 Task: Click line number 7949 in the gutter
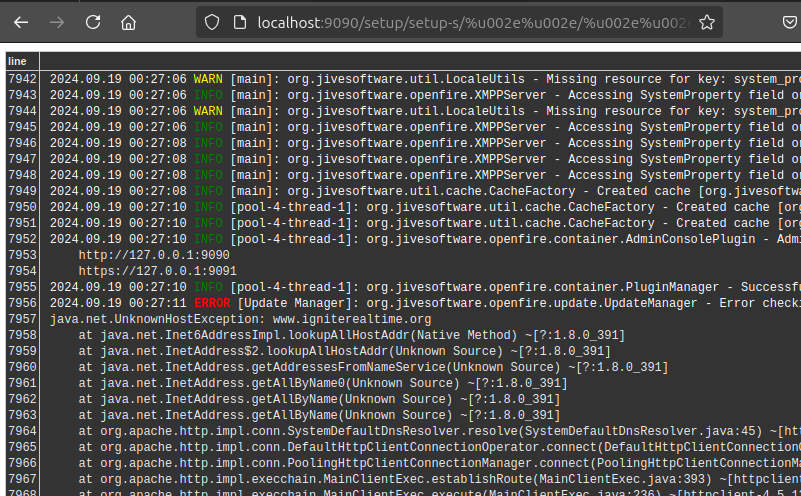click(x=22, y=191)
